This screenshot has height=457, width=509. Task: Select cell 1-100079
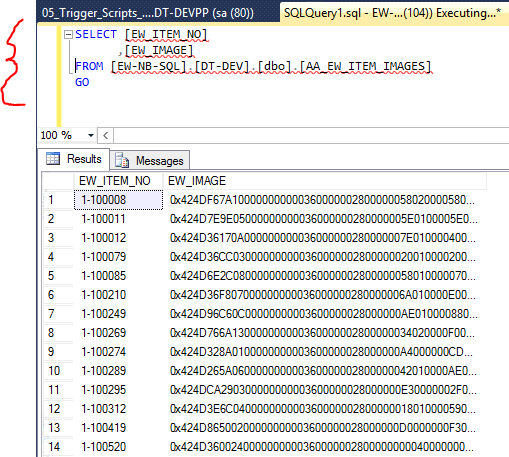(118, 257)
